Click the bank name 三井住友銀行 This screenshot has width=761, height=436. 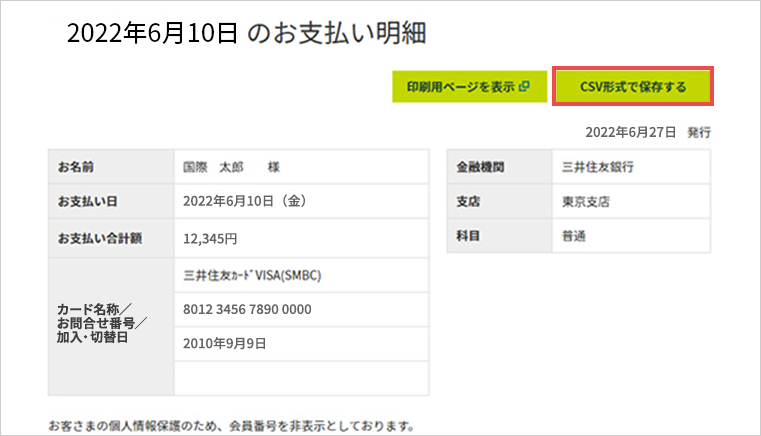tap(598, 167)
